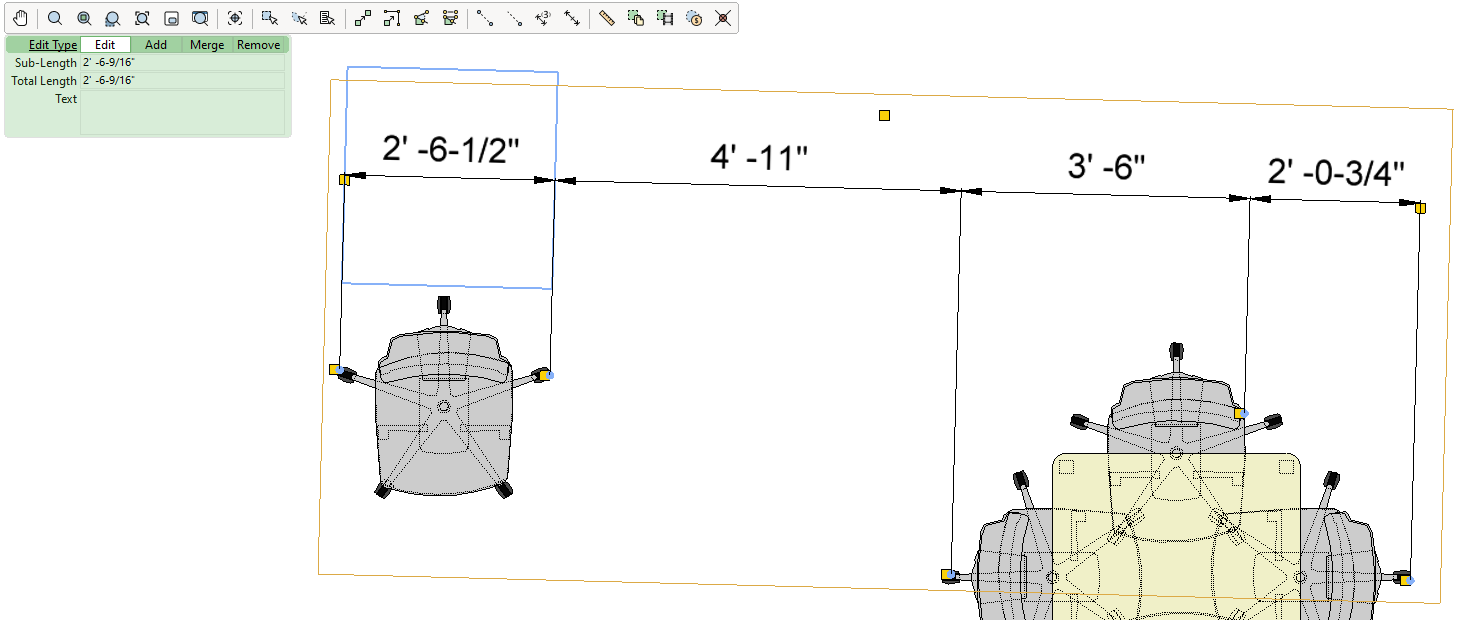1466x620 pixels.
Task: Click the zoom extents icon with corner brackets
Action: [142, 18]
